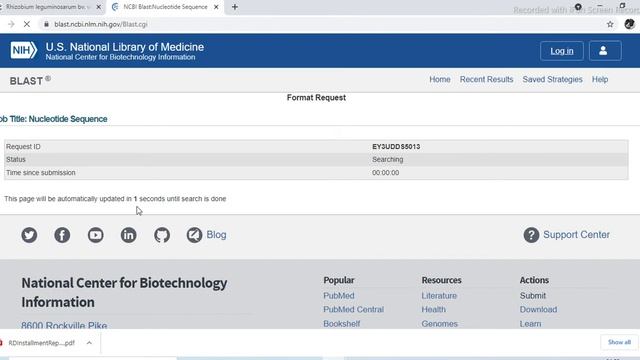Open NCBI YouTube icon
The image size is (640, 360).
click(96, 235)
